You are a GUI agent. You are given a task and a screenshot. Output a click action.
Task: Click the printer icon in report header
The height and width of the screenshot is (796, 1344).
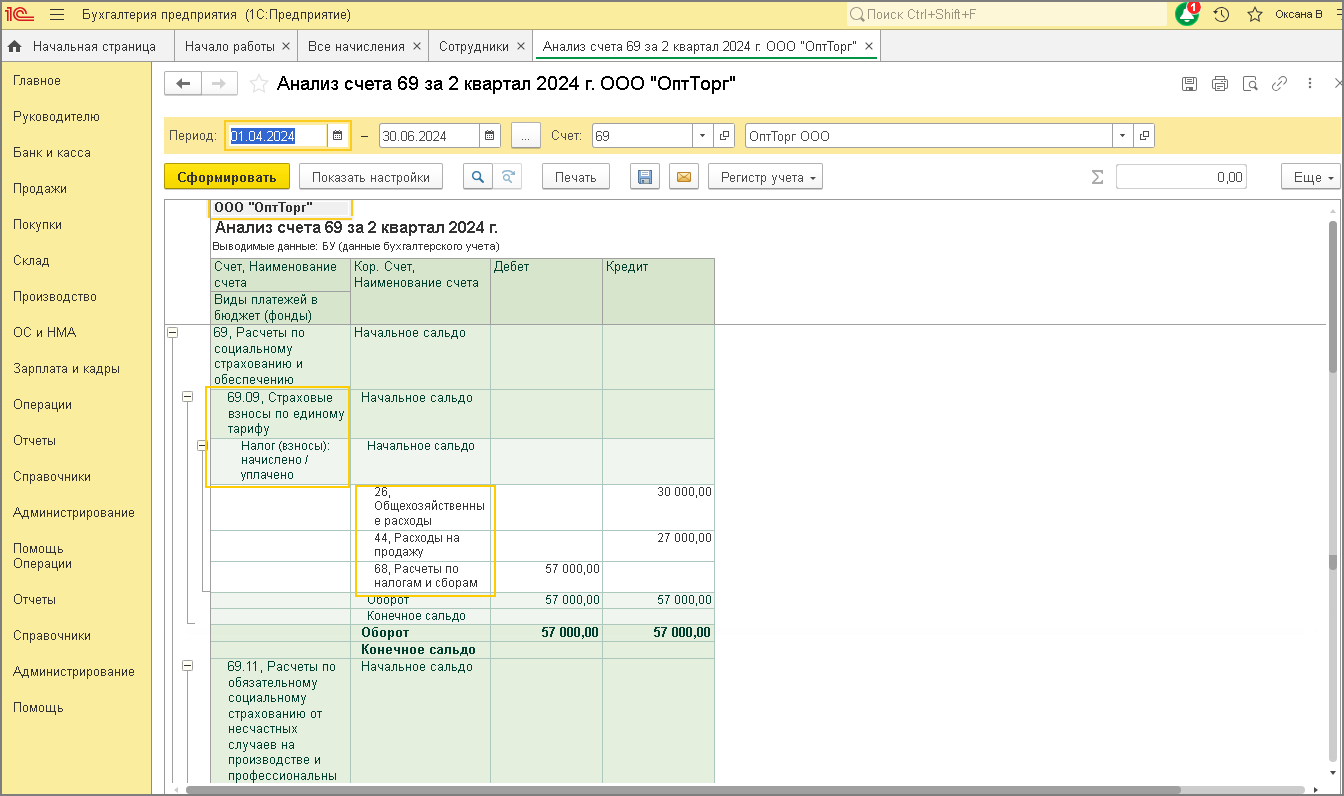[x=1219, y=84]
